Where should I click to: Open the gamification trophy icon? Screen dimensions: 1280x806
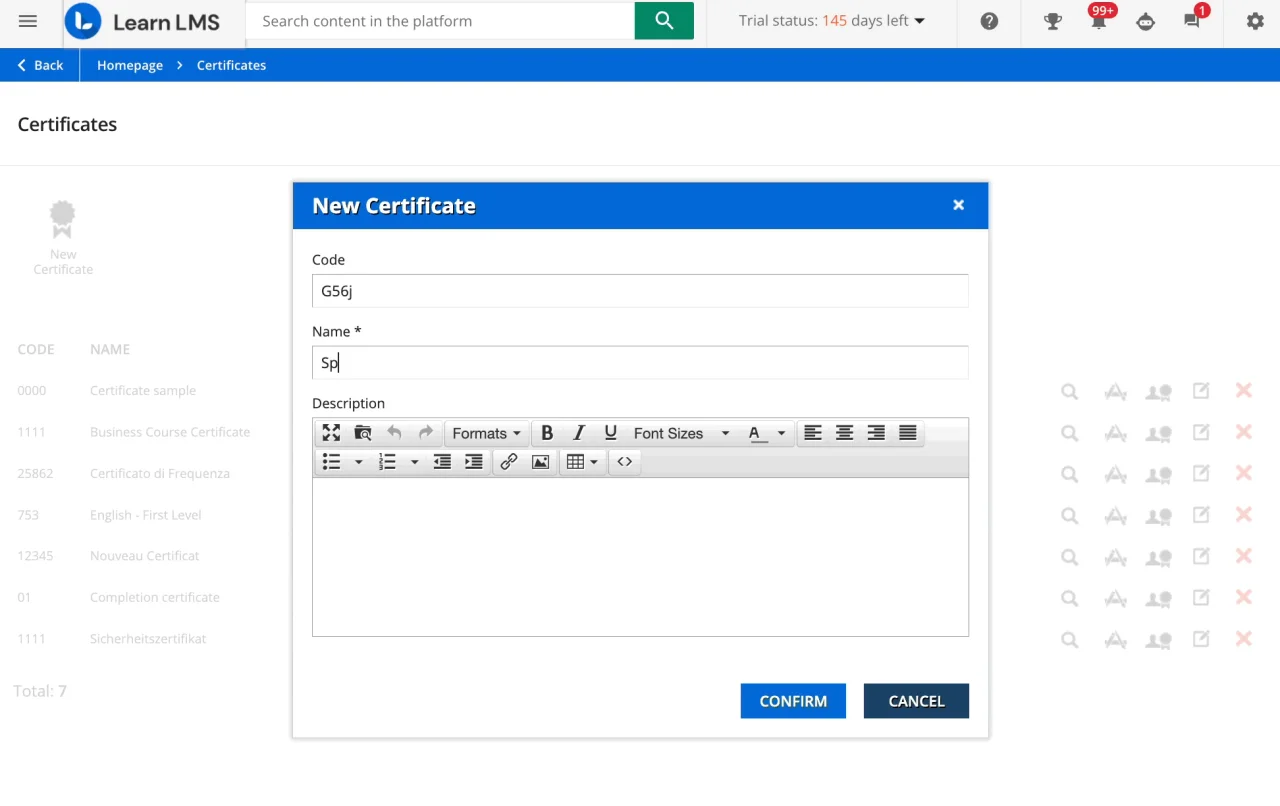1052,21
